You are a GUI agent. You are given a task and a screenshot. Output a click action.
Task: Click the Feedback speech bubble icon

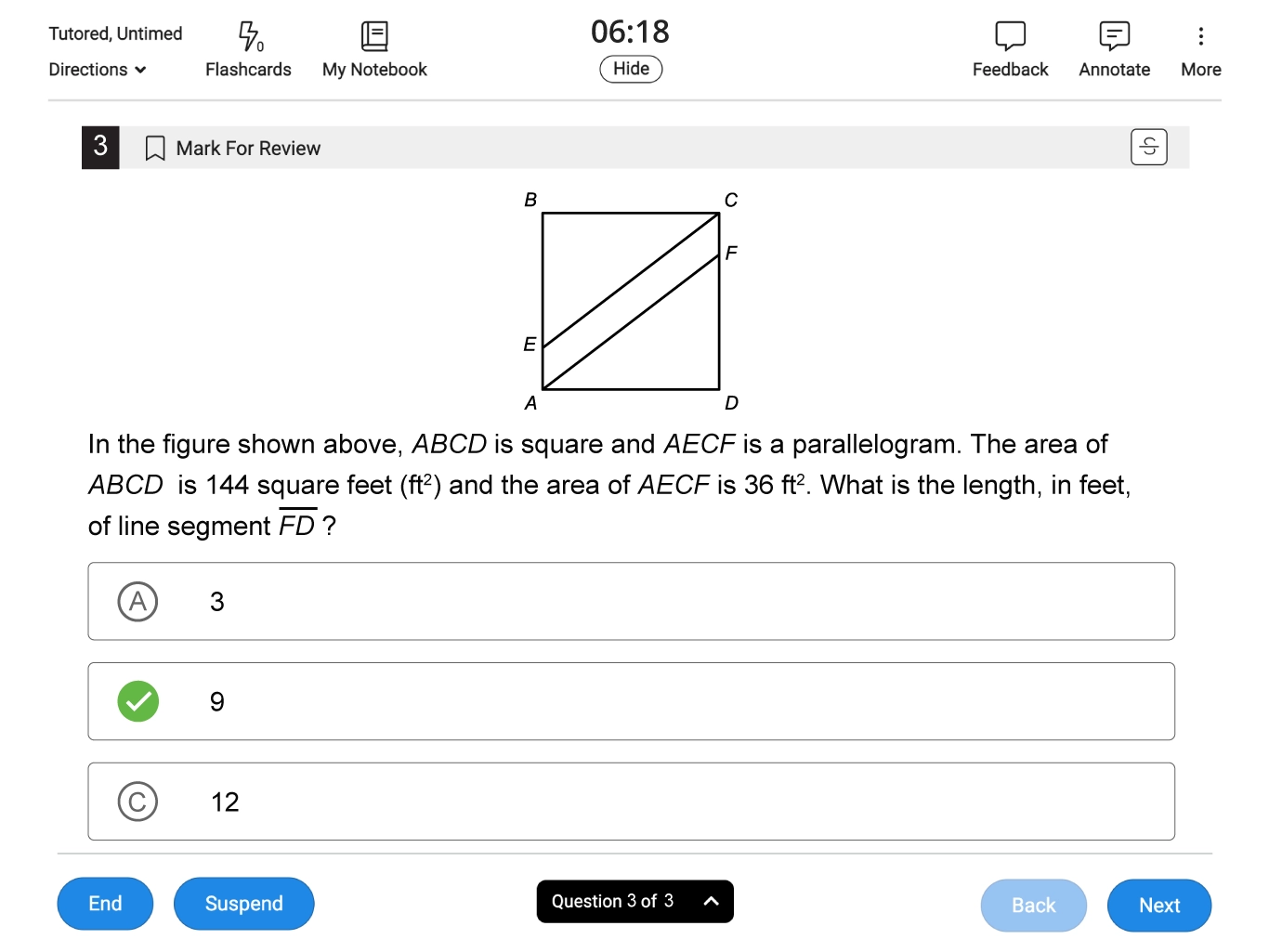(x=1010, y=37)
